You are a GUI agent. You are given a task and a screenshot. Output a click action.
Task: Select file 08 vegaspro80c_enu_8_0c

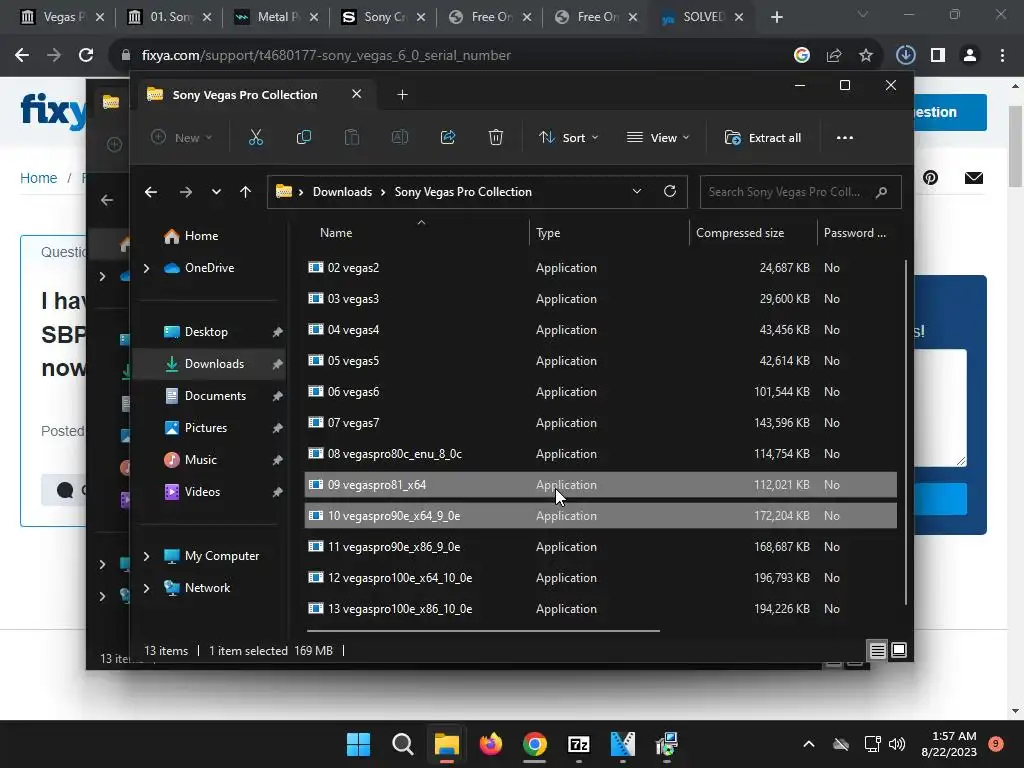pos(600,454)
